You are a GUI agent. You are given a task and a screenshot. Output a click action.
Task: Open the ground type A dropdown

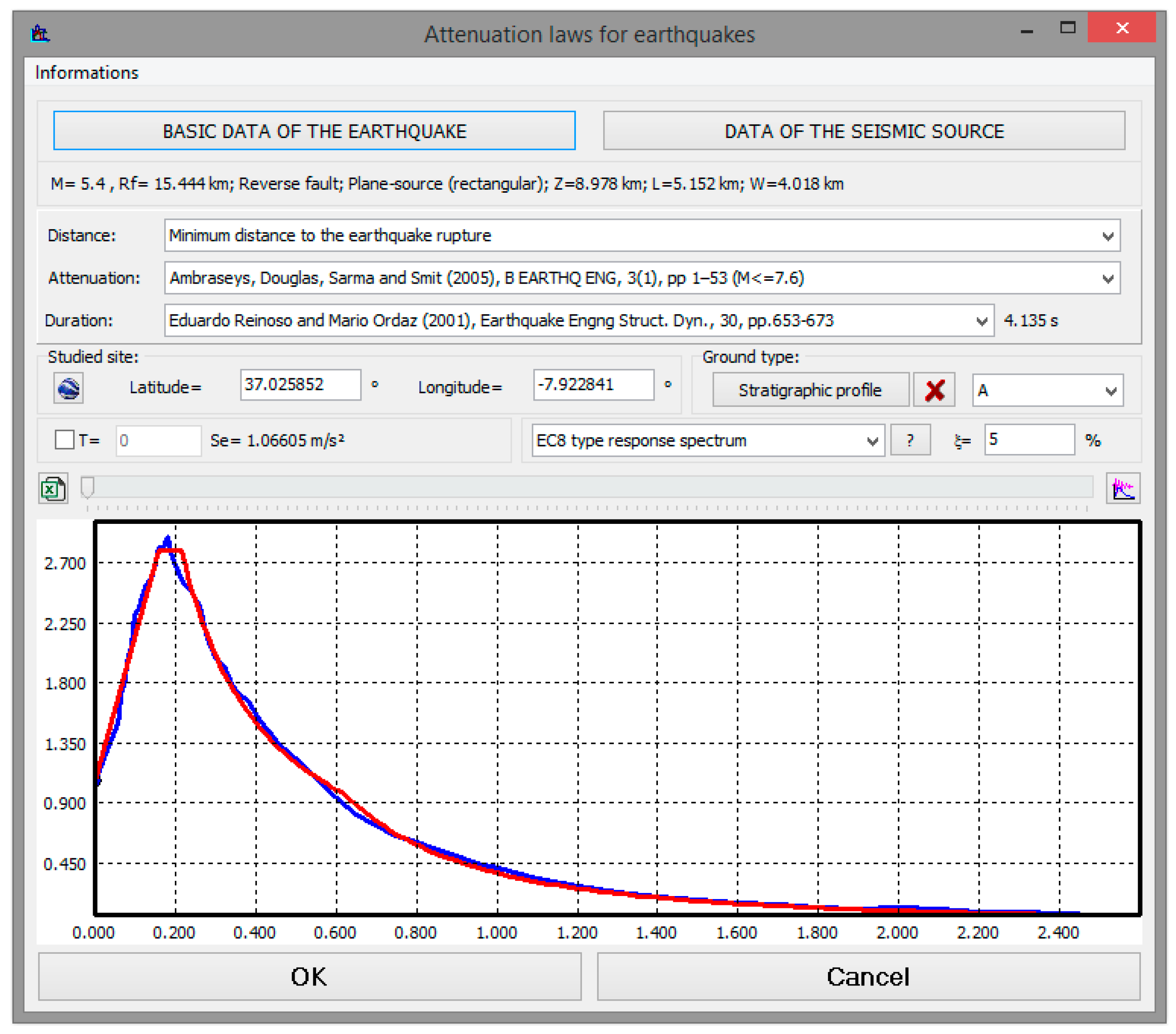(1111, 391)
